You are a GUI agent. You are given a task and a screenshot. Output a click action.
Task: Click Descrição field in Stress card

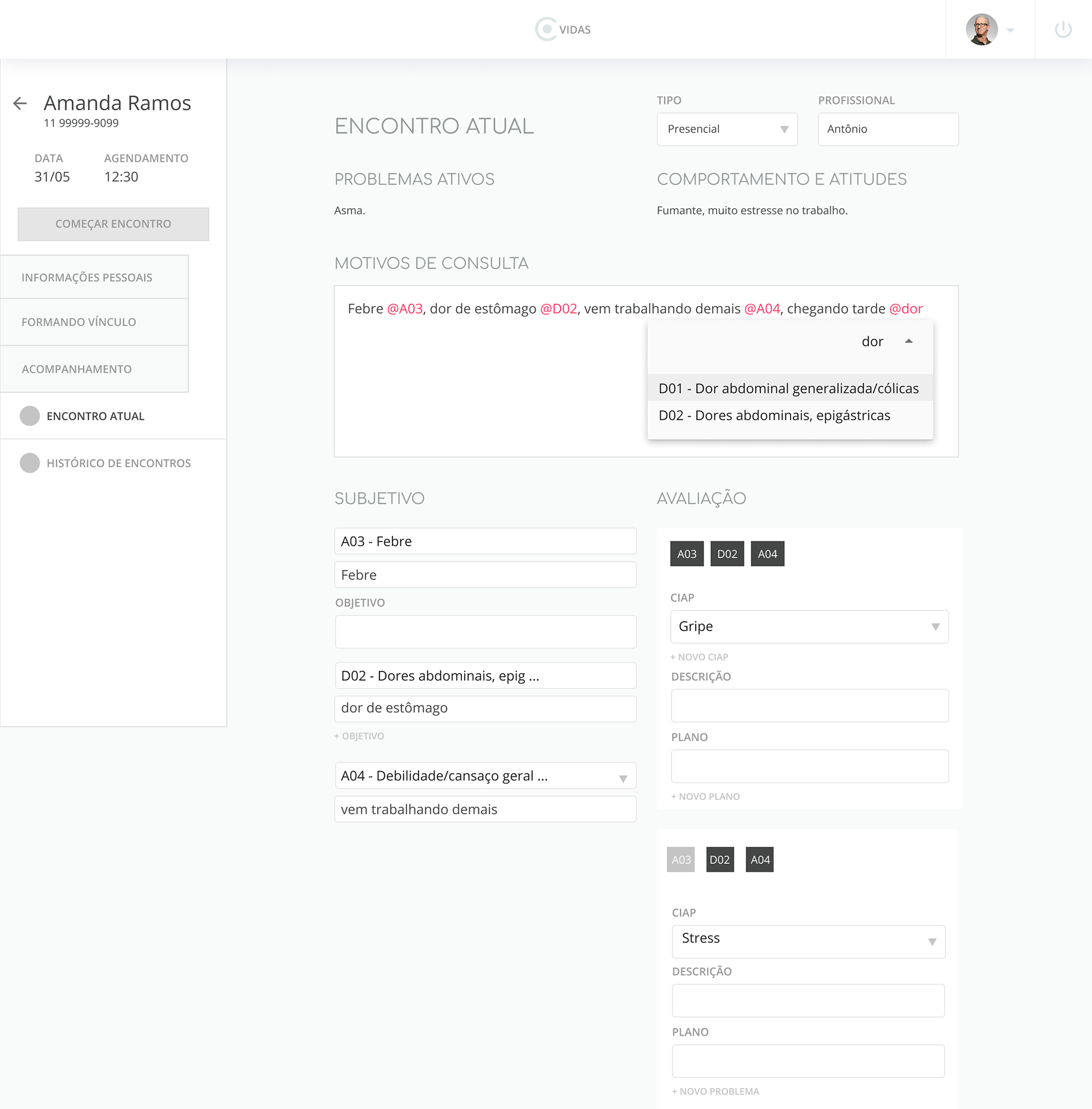coord(808,1001)
